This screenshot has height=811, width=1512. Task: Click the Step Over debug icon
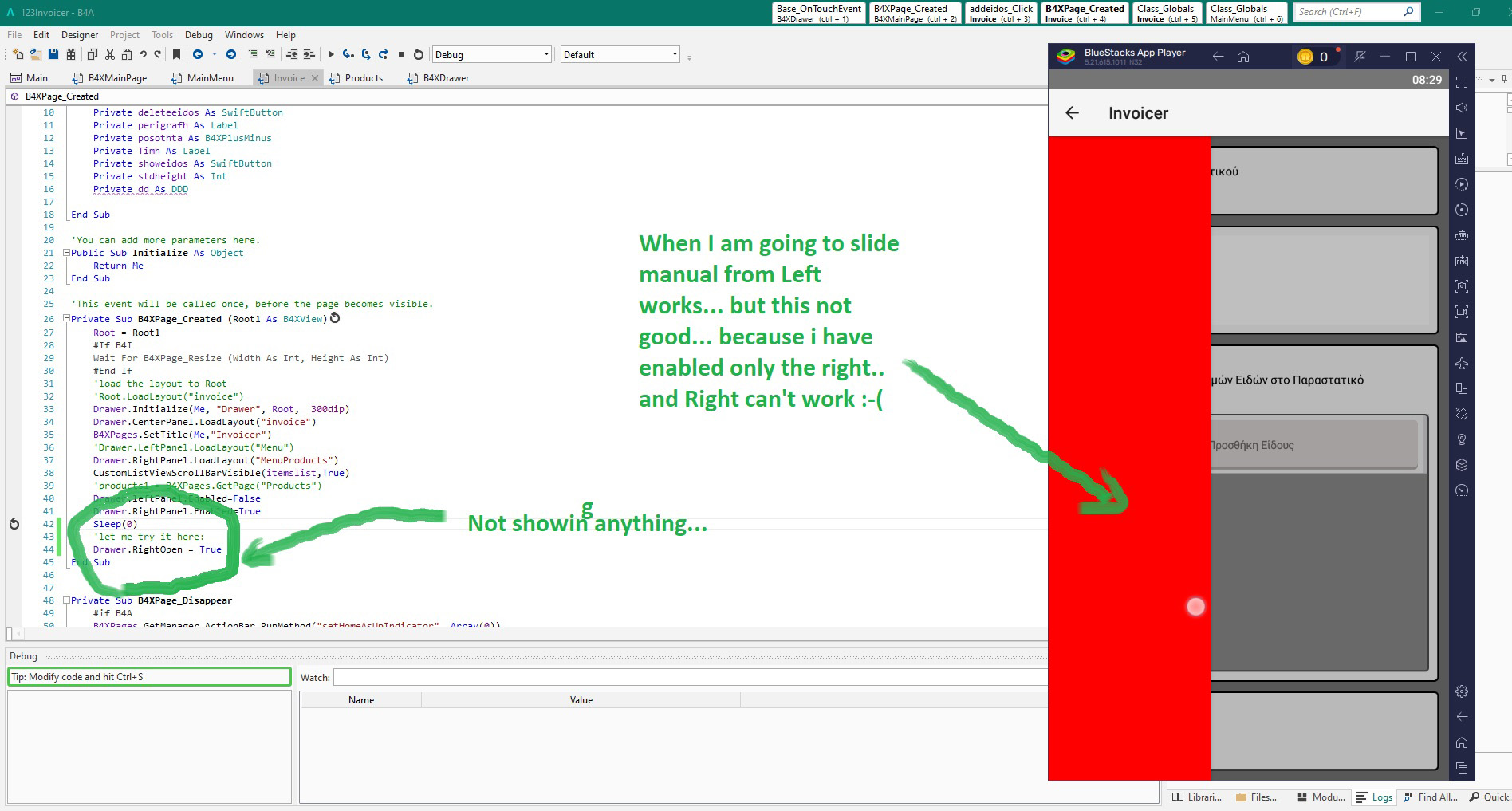(366, 54)
